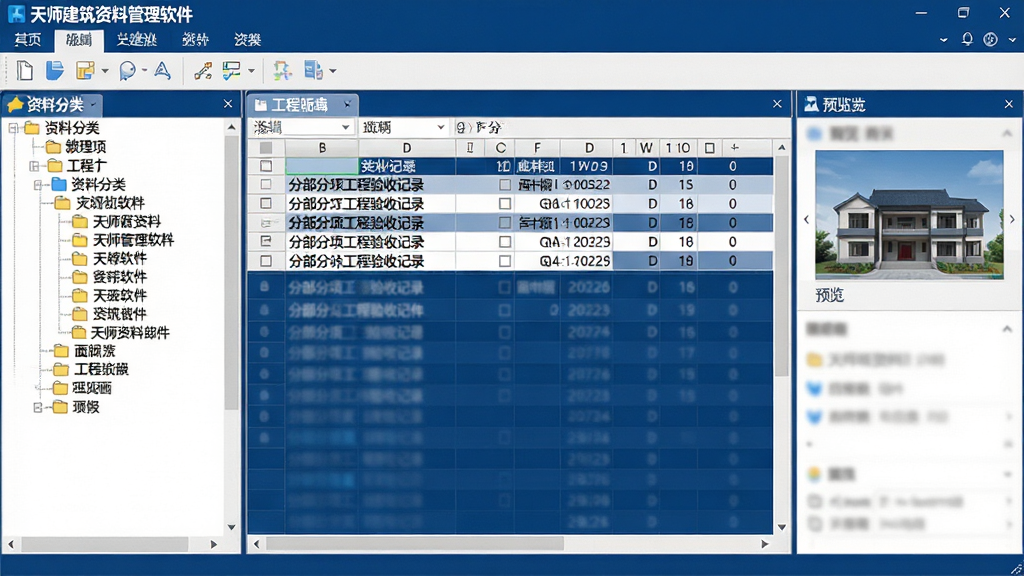Screen dimensions: 1024x576
Task: Toggle the square box in the table header beside the + column
Action: 710,148
